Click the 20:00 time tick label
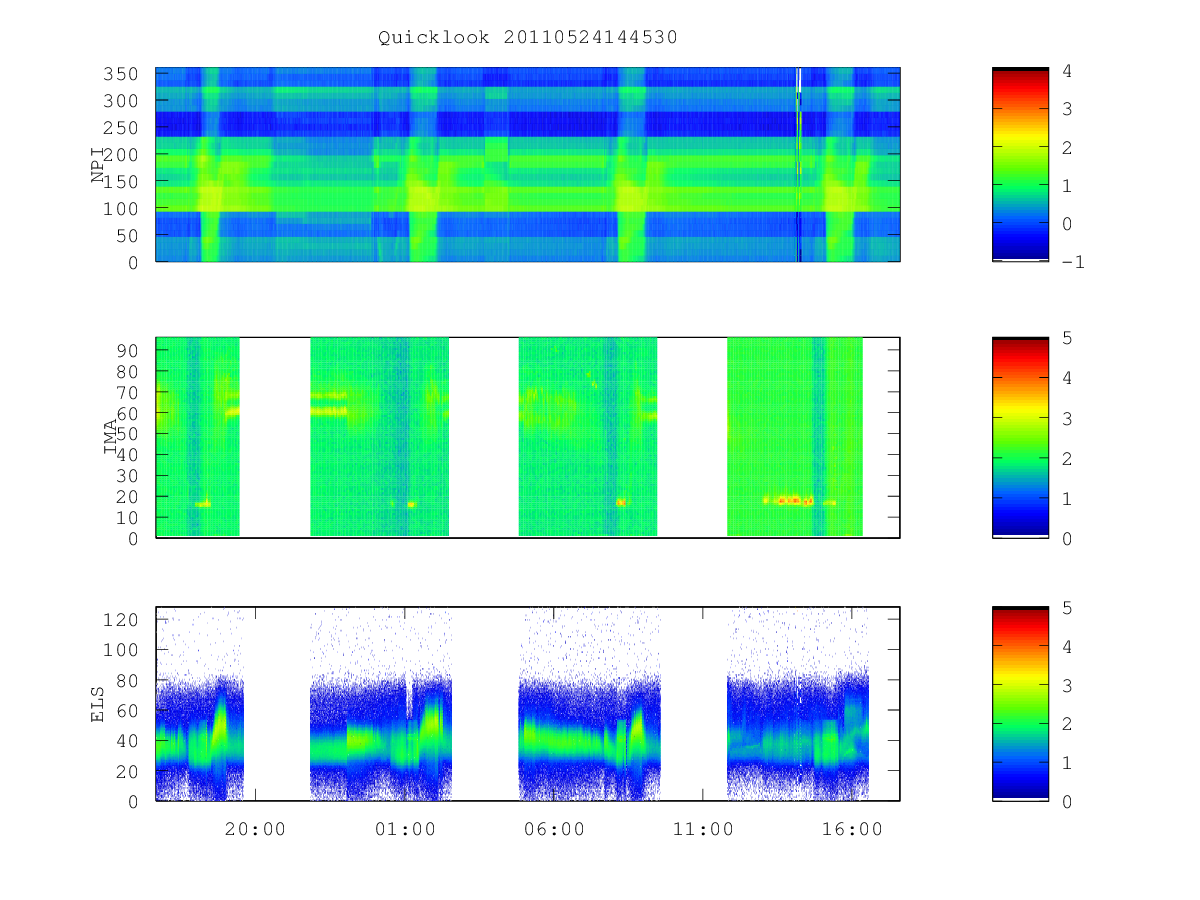Viewport: 1200px width, 900px height. (x=255, y=829)
